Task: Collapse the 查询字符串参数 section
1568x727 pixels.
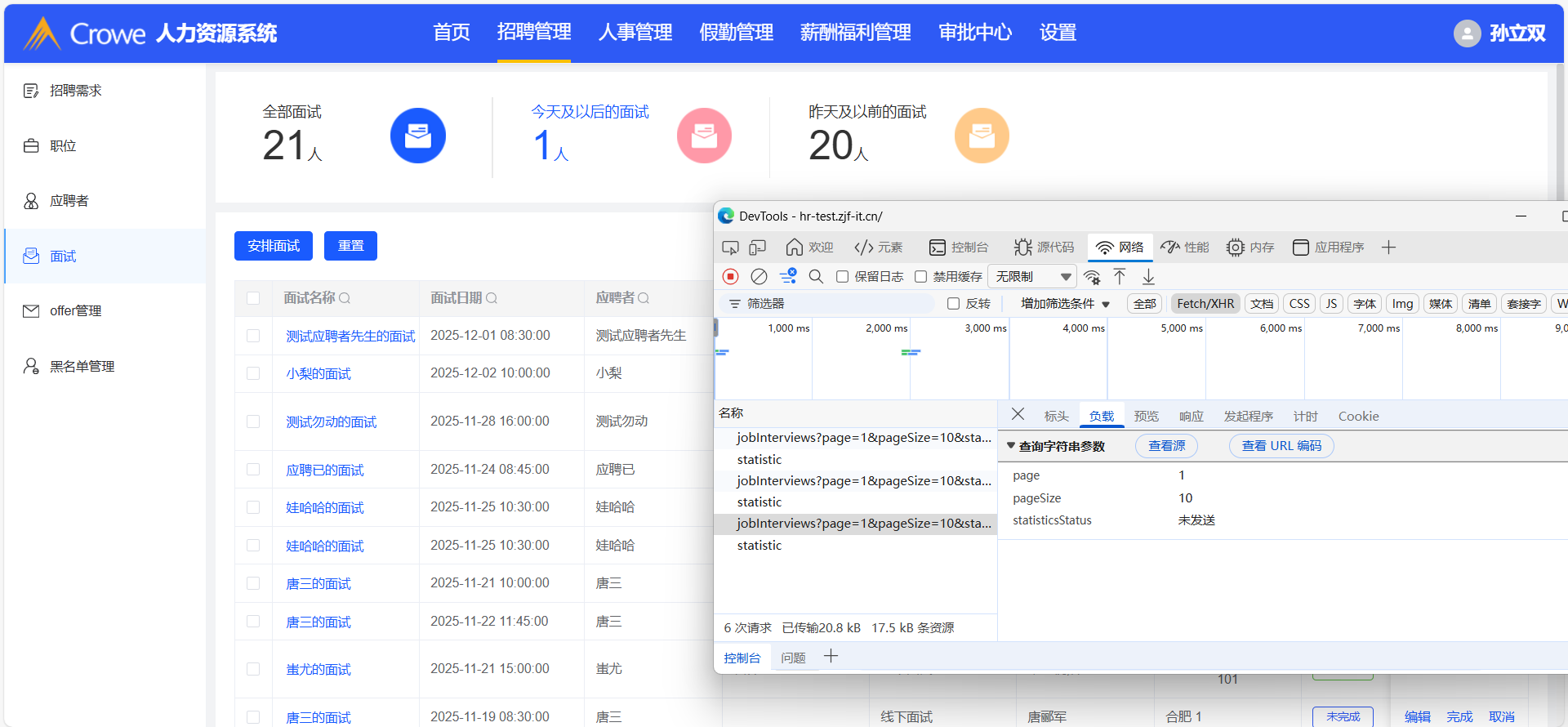Action: 1011,446
